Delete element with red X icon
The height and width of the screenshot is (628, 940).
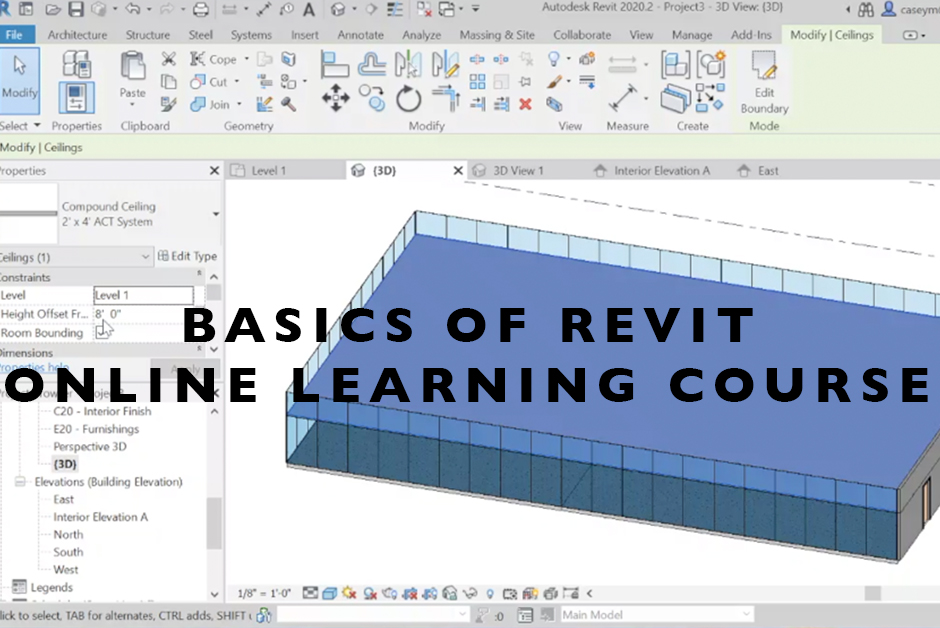(x=525, y=104)
